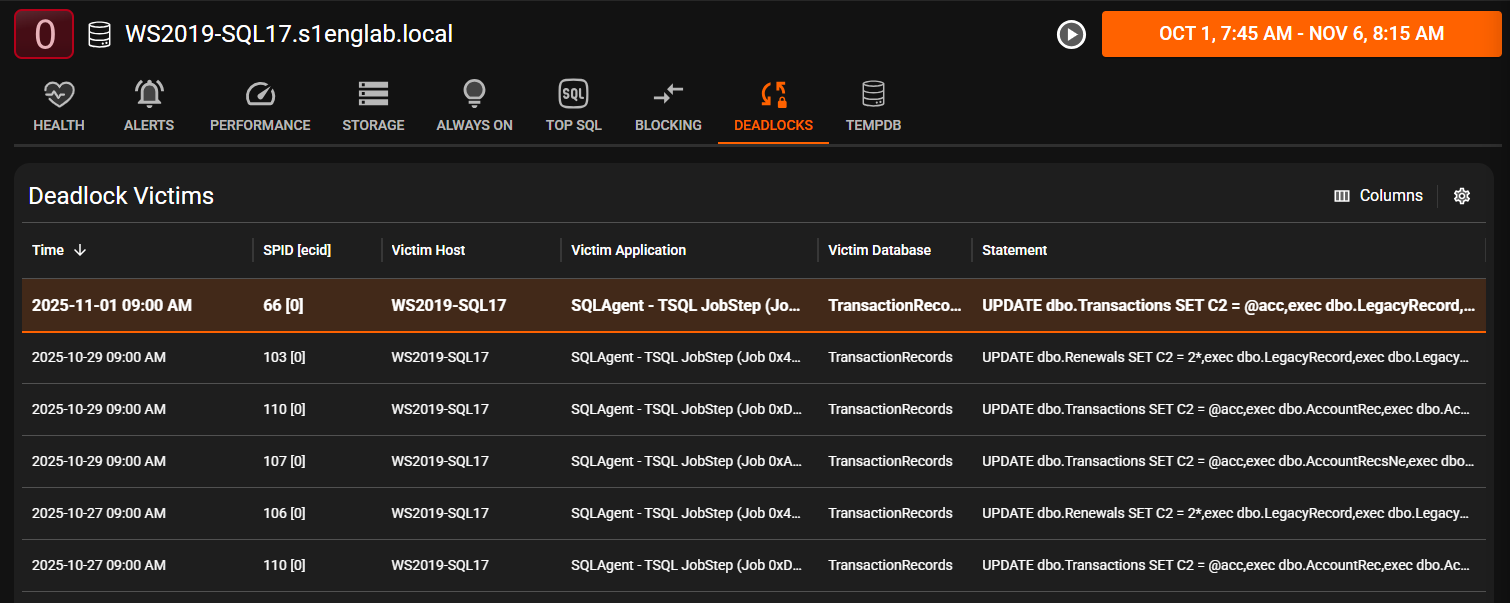
Task: Open the Storage disks icon
Action: point(373,95)
